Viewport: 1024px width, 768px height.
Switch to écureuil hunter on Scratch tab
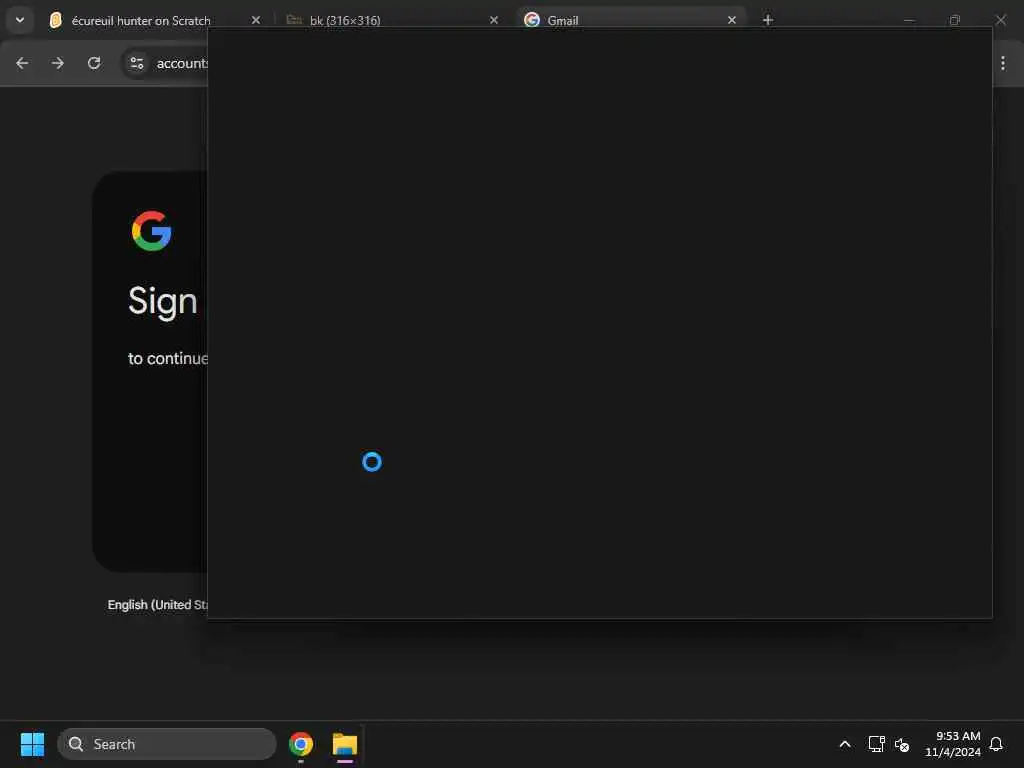click(x=140, y=20)
